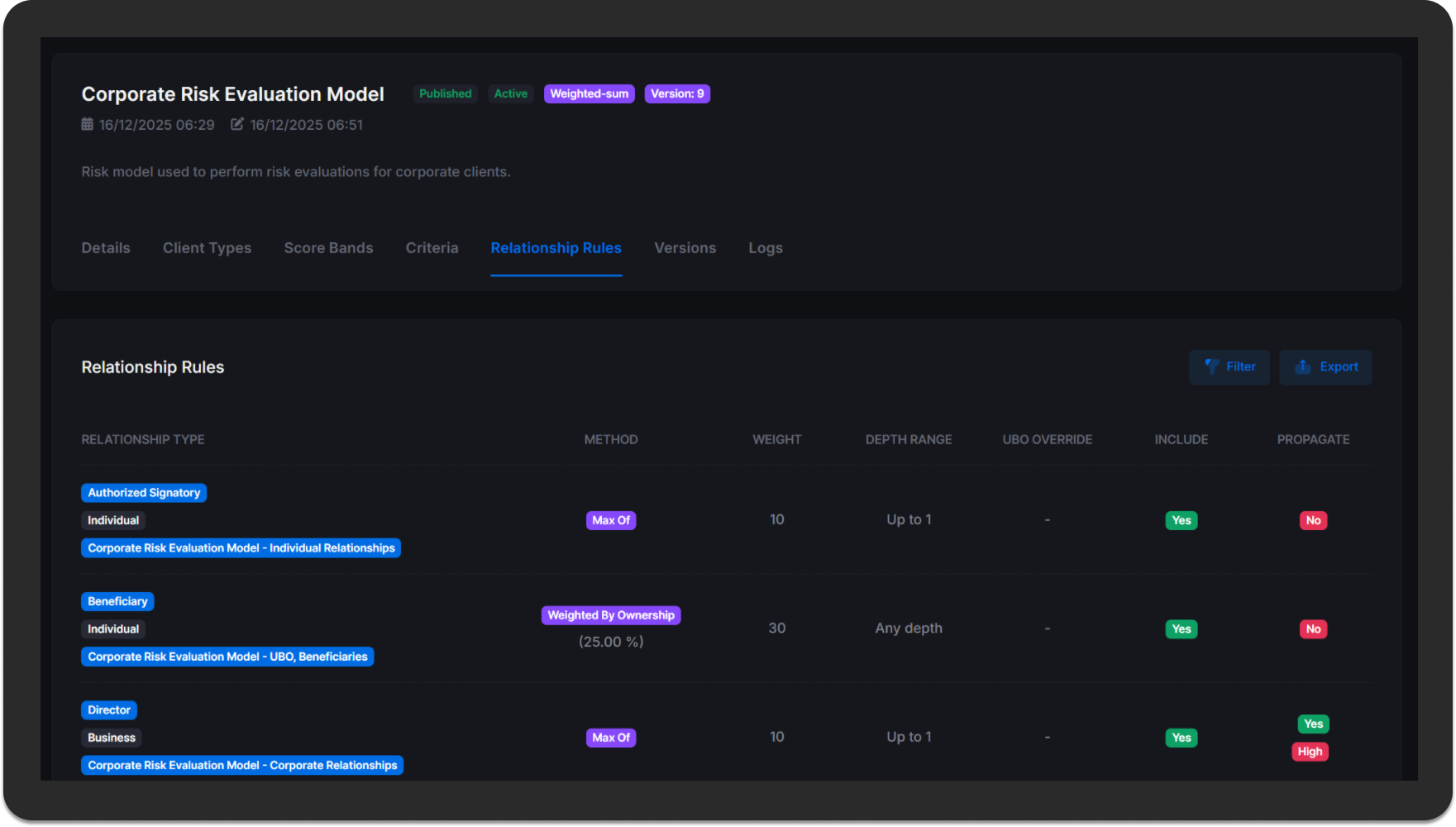Open Corporate Risk Evaluation Model - Individual Relationships
1456x827 pixels.
(241, 548)
